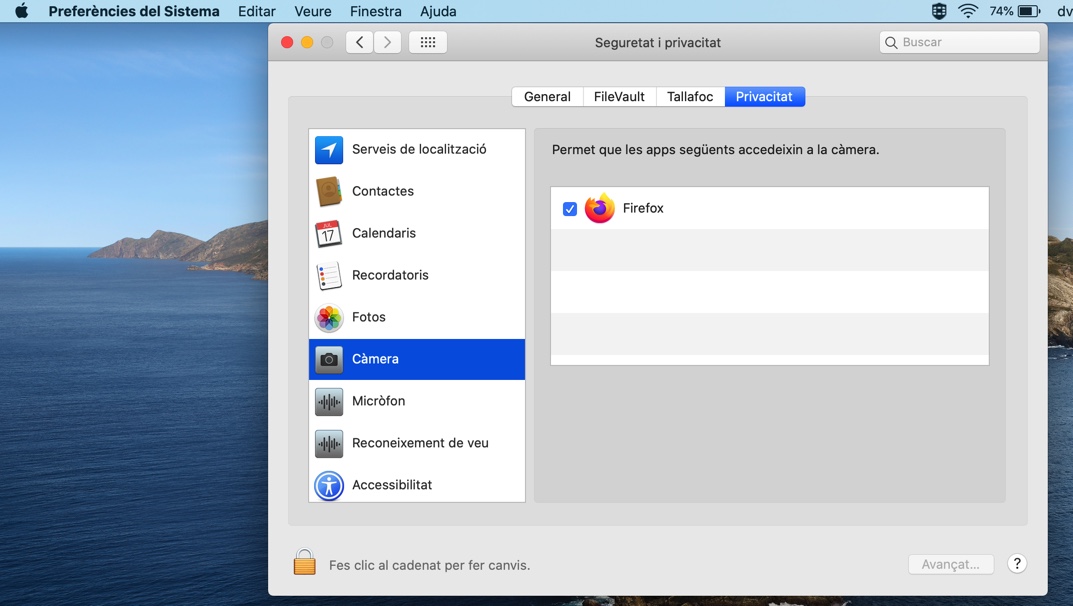The image size is (1073, 606).
Task: Show all preferences grid button
Action: pos(428,42)
